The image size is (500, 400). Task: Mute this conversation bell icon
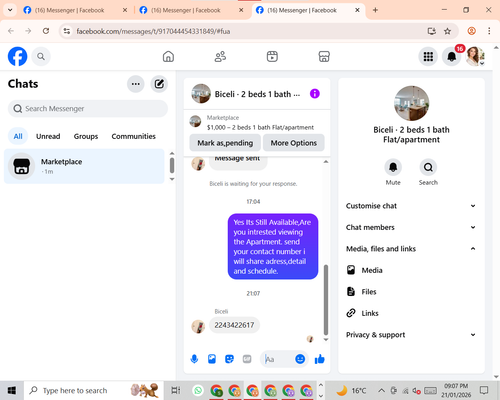click(393, 167)
